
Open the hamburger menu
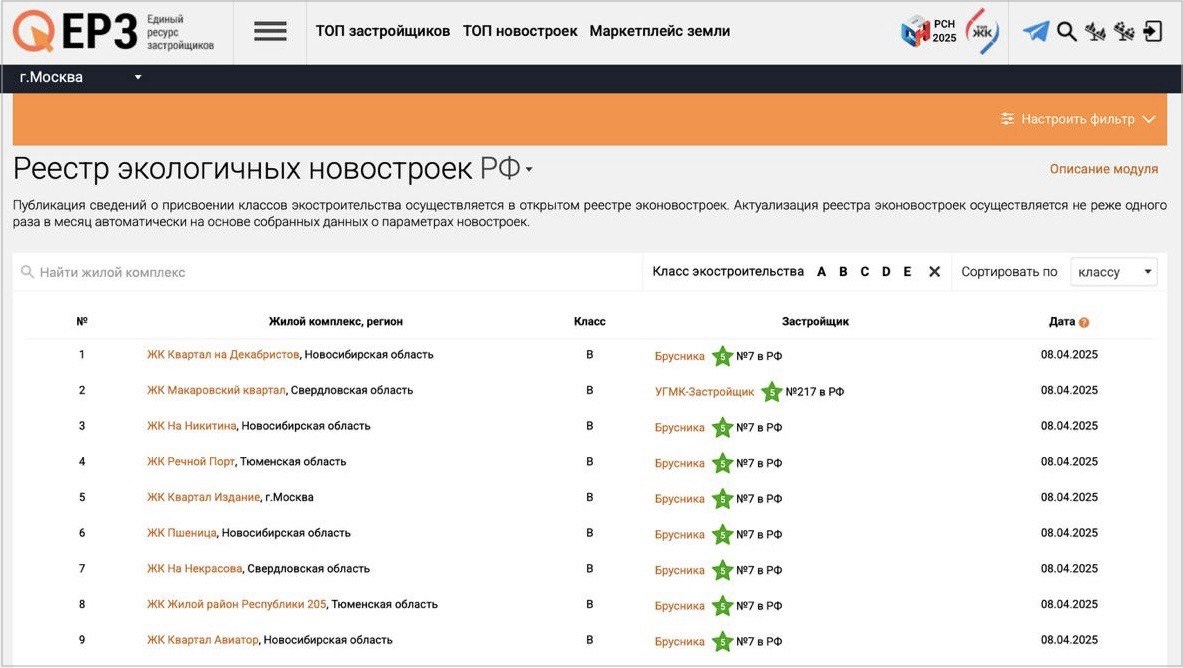[270, 31]
